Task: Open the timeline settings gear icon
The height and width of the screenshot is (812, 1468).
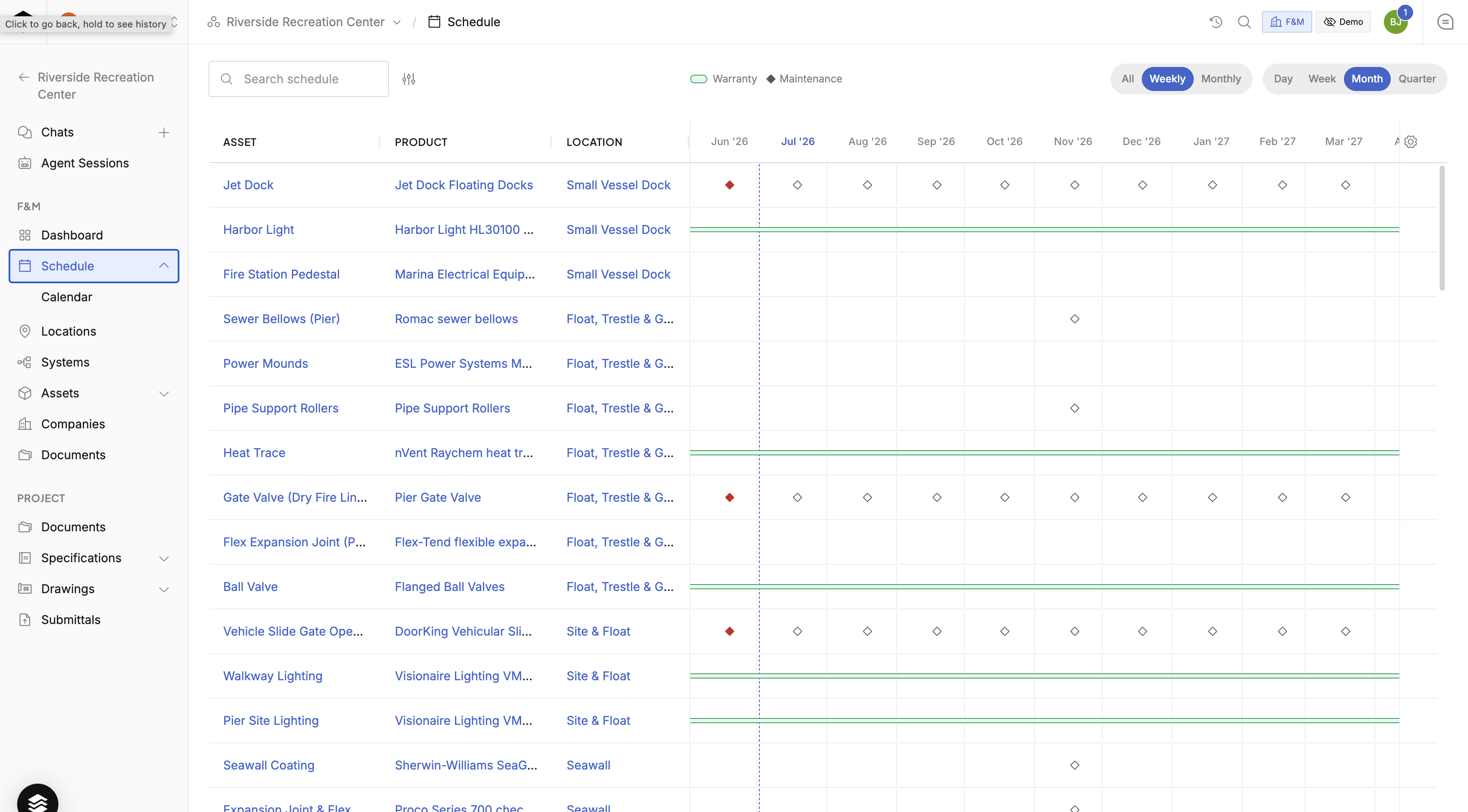Action: [1410, 142]
